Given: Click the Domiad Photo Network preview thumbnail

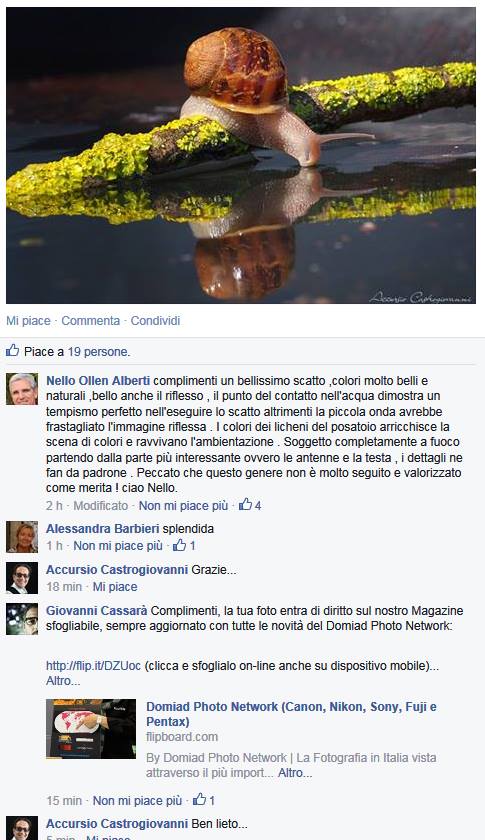Looking at the screenshot, I should [x=91, y=729].
